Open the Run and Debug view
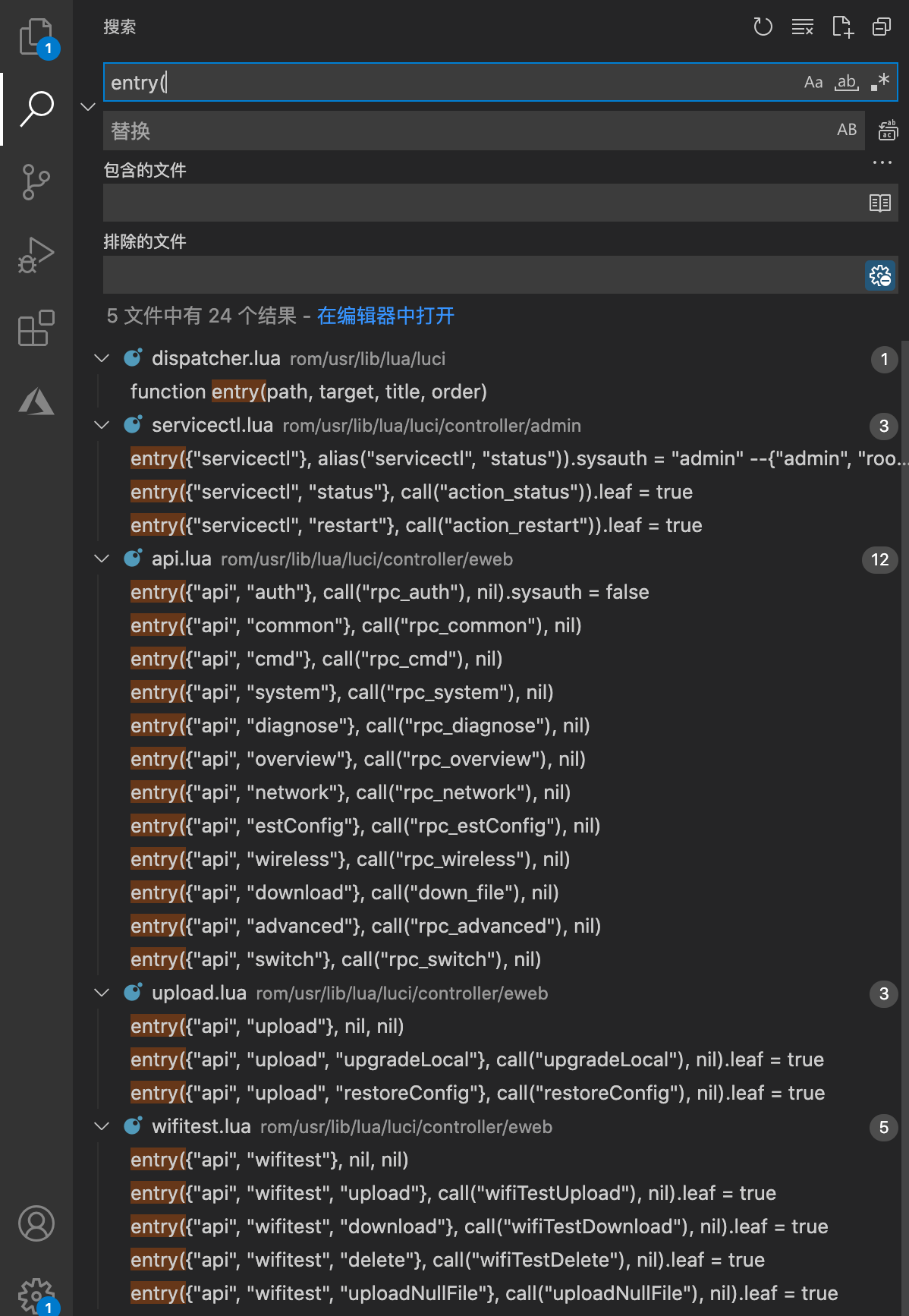This screenshot has height=1316, width=909. 36,255
